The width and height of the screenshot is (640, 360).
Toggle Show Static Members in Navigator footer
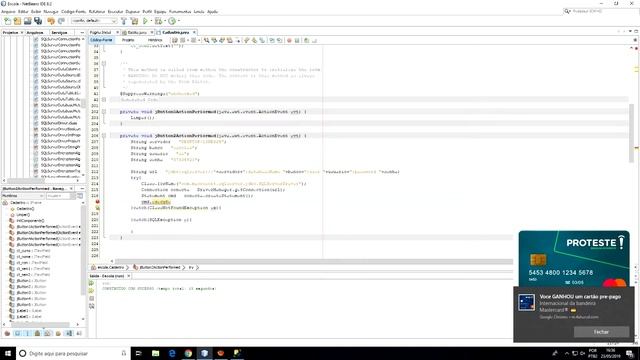click(27, 333)
